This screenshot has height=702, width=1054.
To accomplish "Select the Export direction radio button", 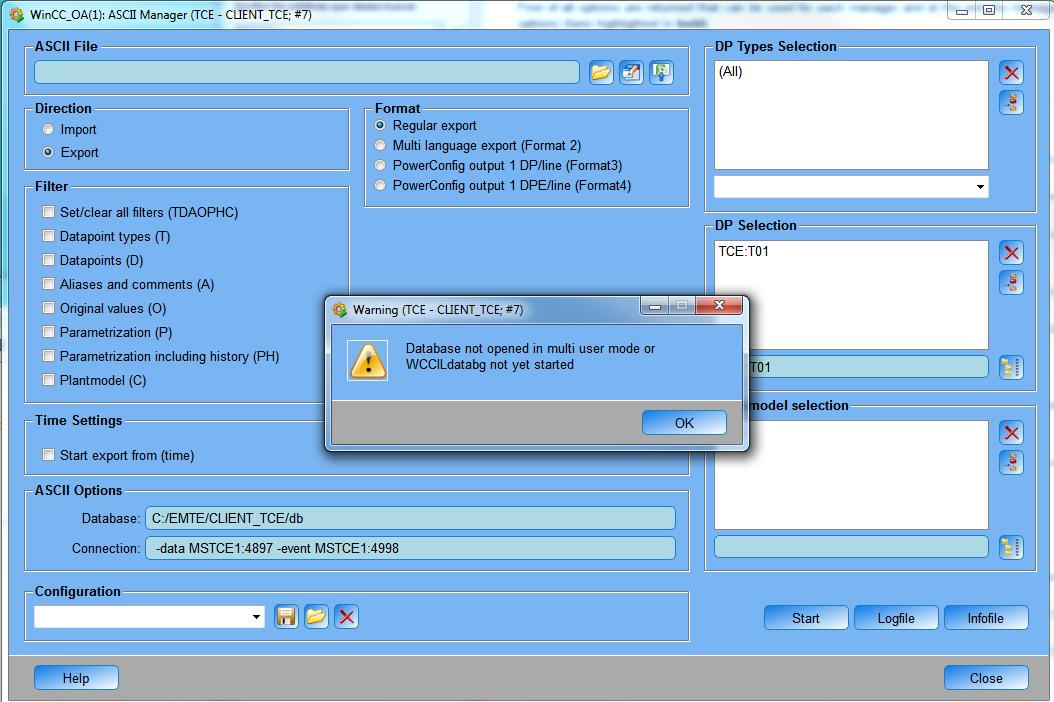I will [x=48, y=152].
